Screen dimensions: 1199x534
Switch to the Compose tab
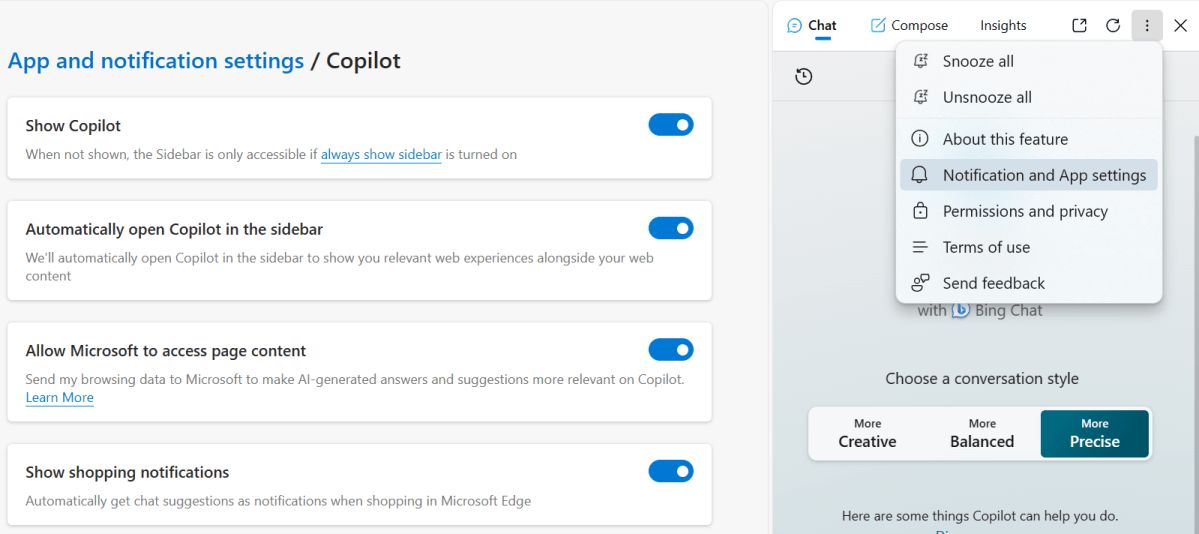pos(909,26)
